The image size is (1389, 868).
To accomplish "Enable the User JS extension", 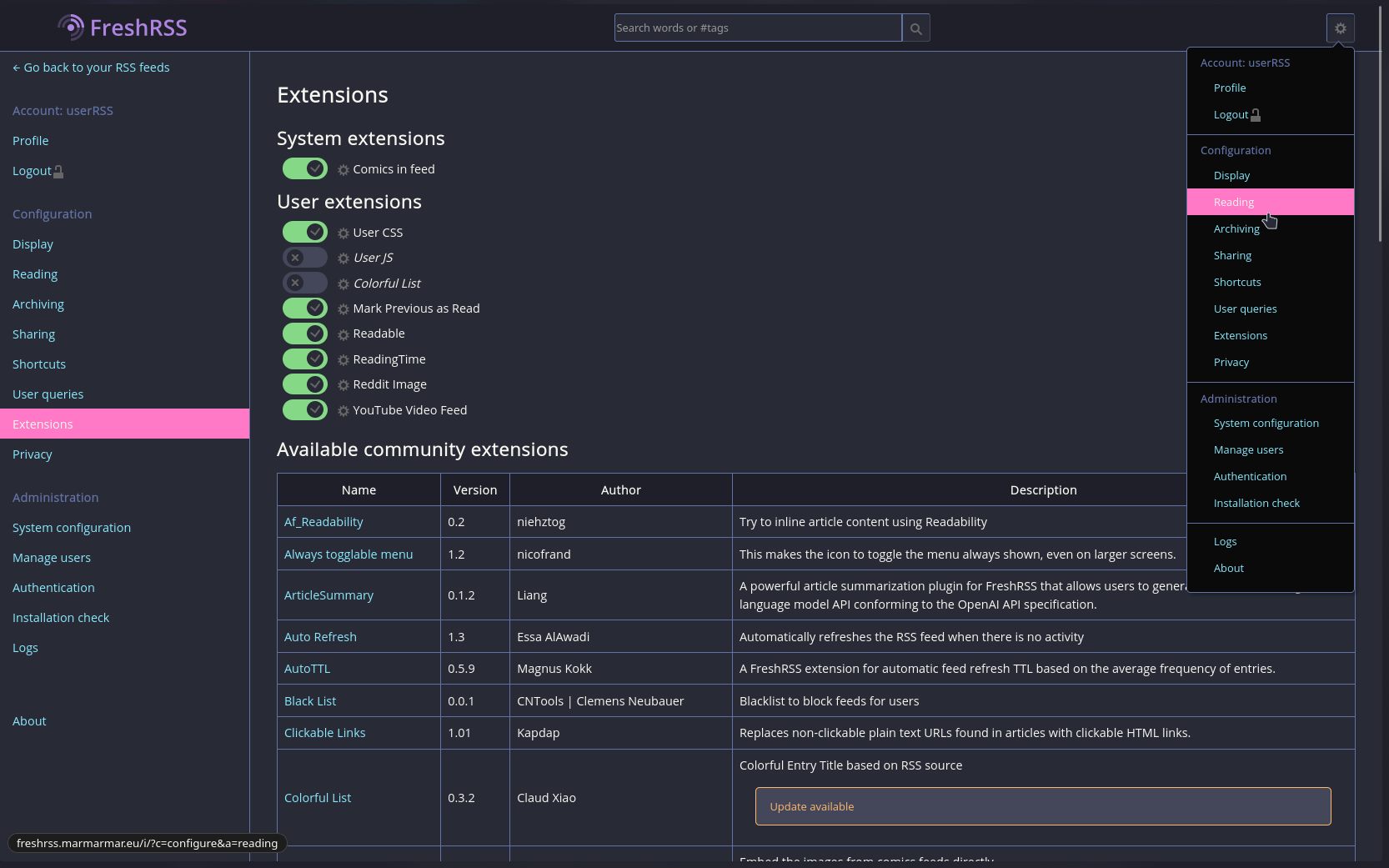I will (x=305, y=258).
